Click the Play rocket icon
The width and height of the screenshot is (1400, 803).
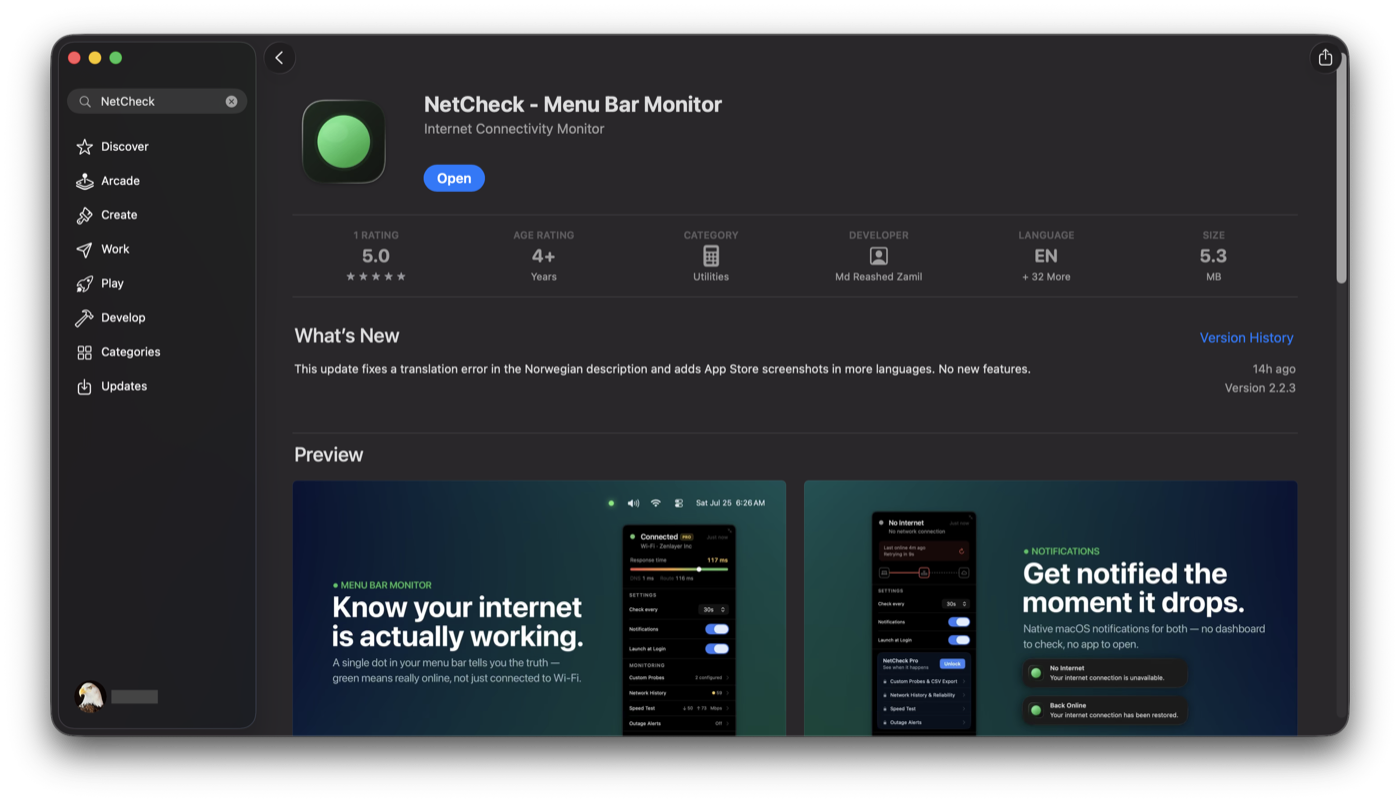[84, 284]
